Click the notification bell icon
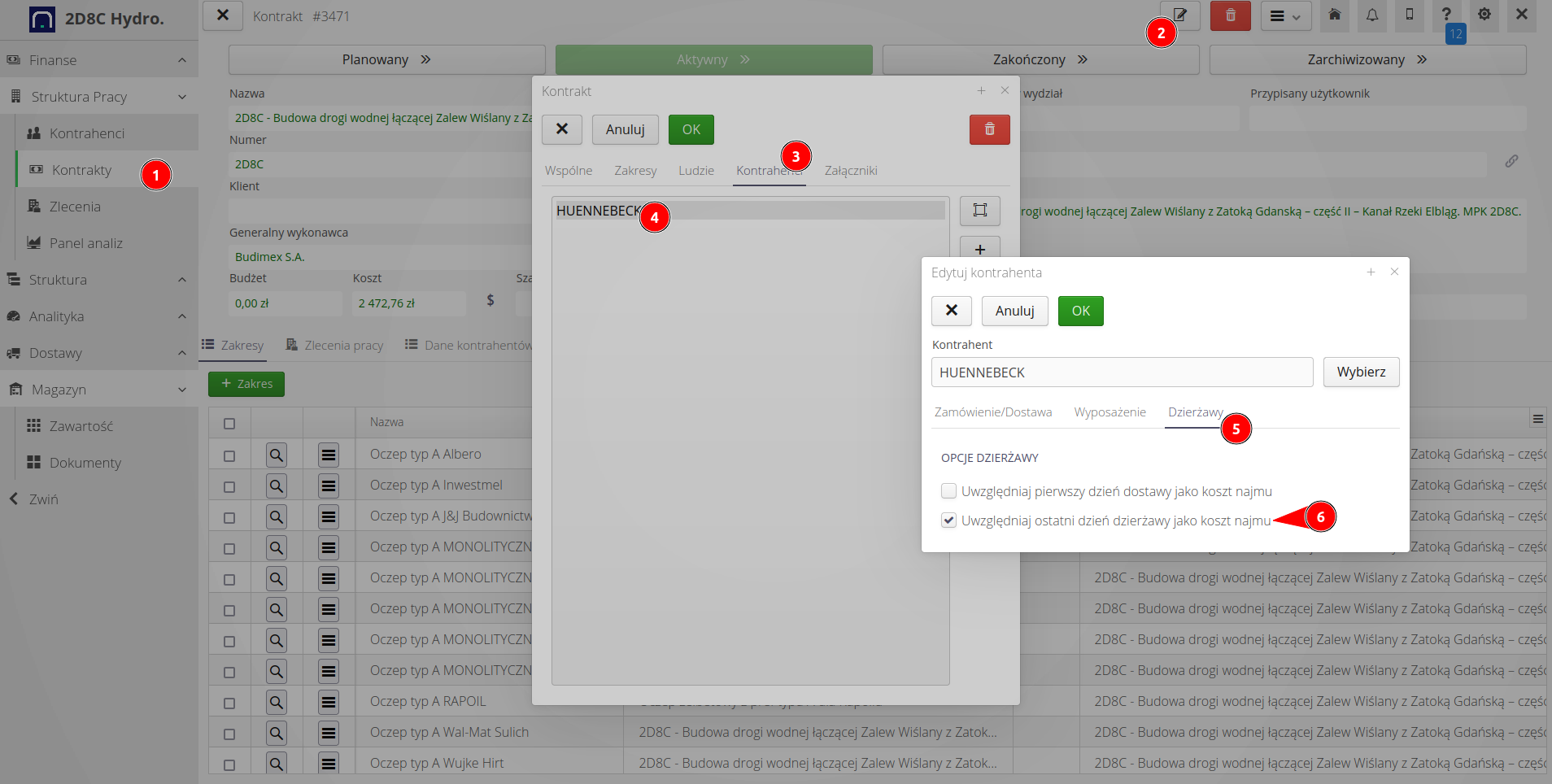The height and width of the screenshot is (784, 1552). tap(1372, 15)
